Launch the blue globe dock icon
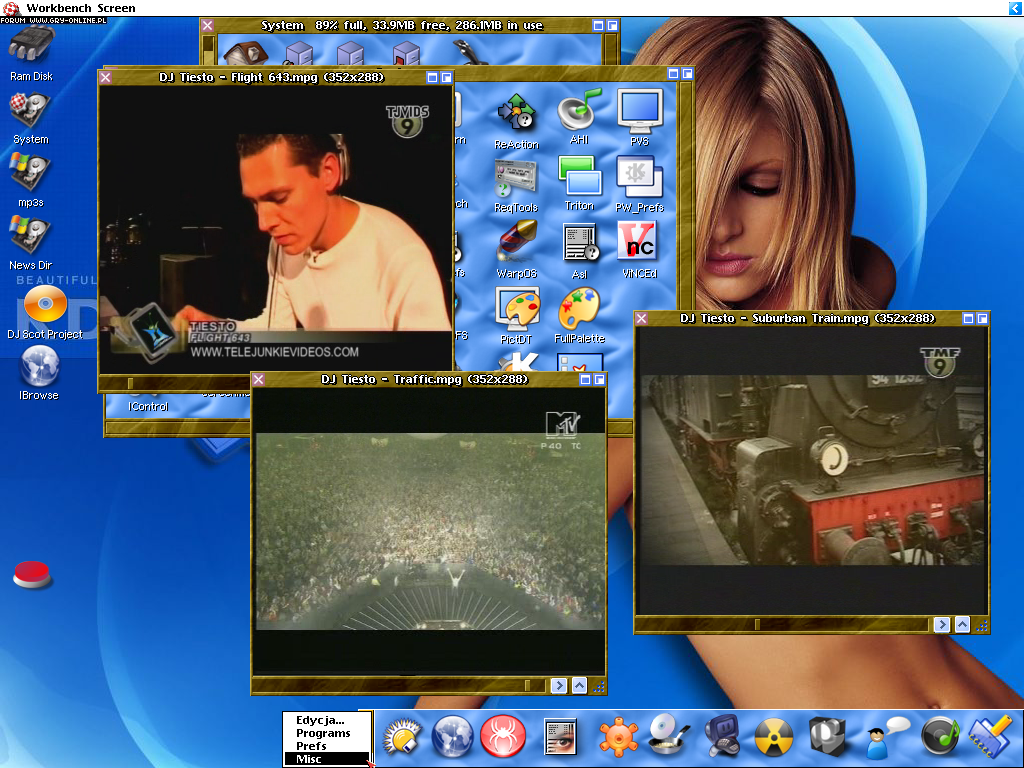 452,737
